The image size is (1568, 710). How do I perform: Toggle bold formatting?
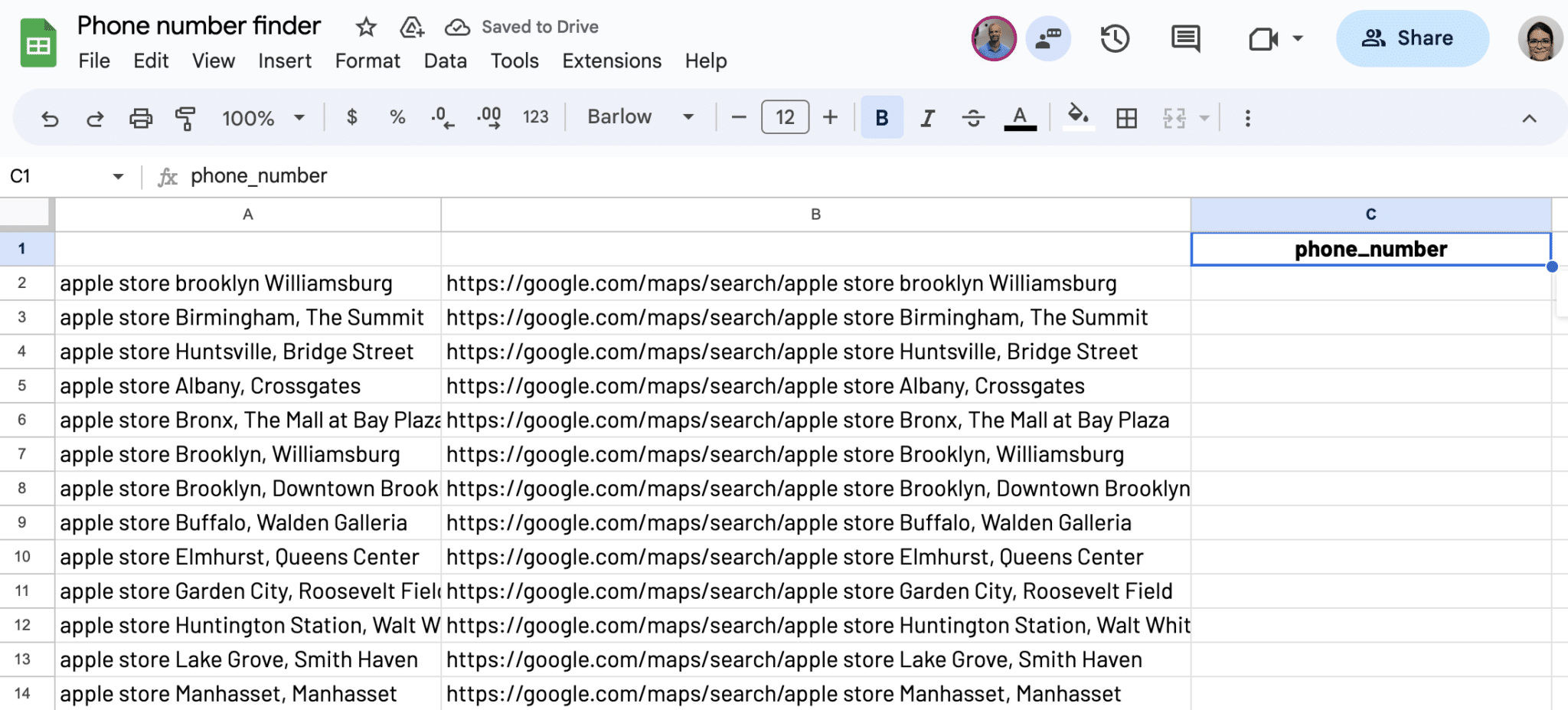pos(882,118)
